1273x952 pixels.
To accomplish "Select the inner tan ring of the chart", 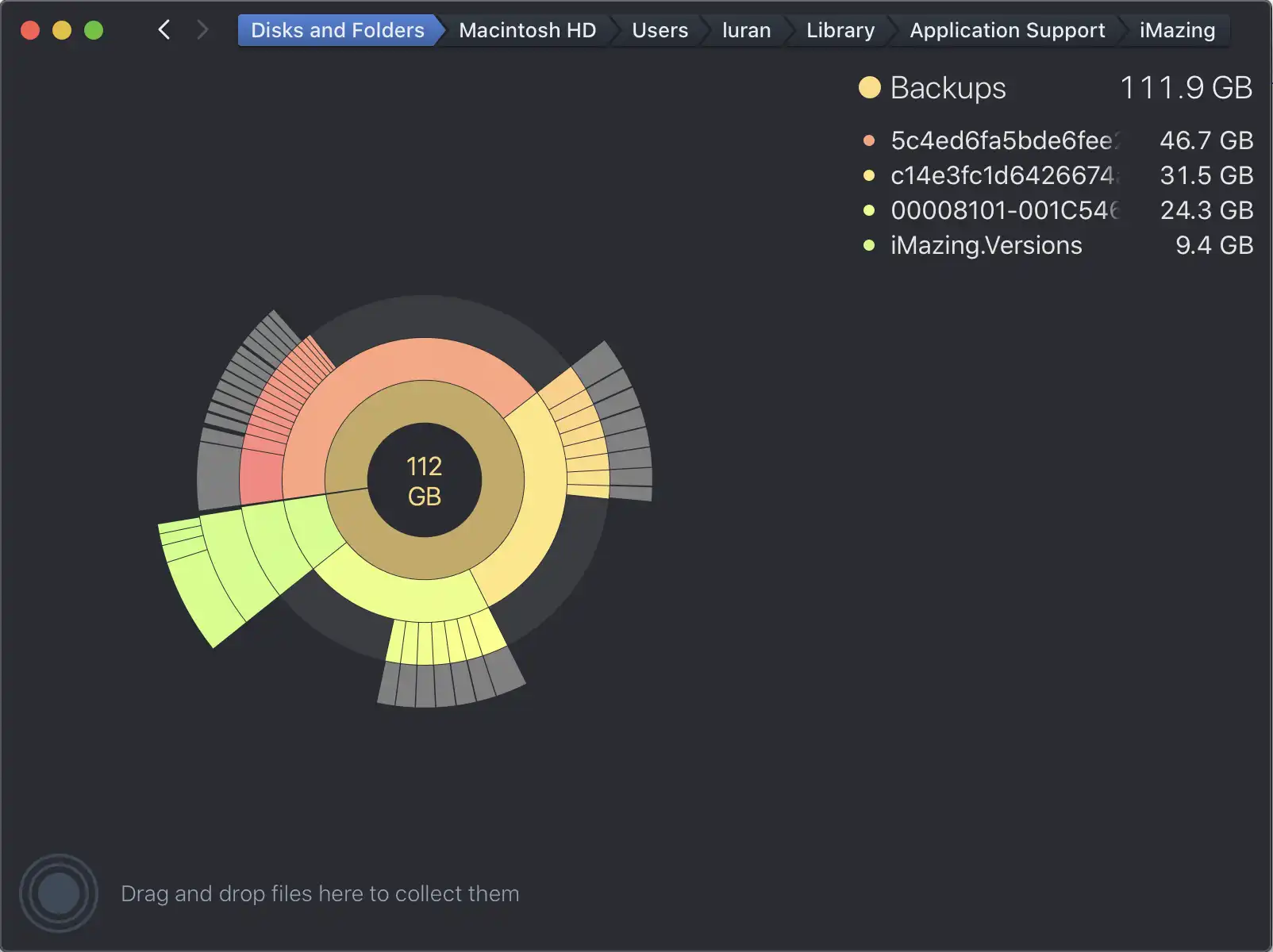I will [x=425, y=559].
